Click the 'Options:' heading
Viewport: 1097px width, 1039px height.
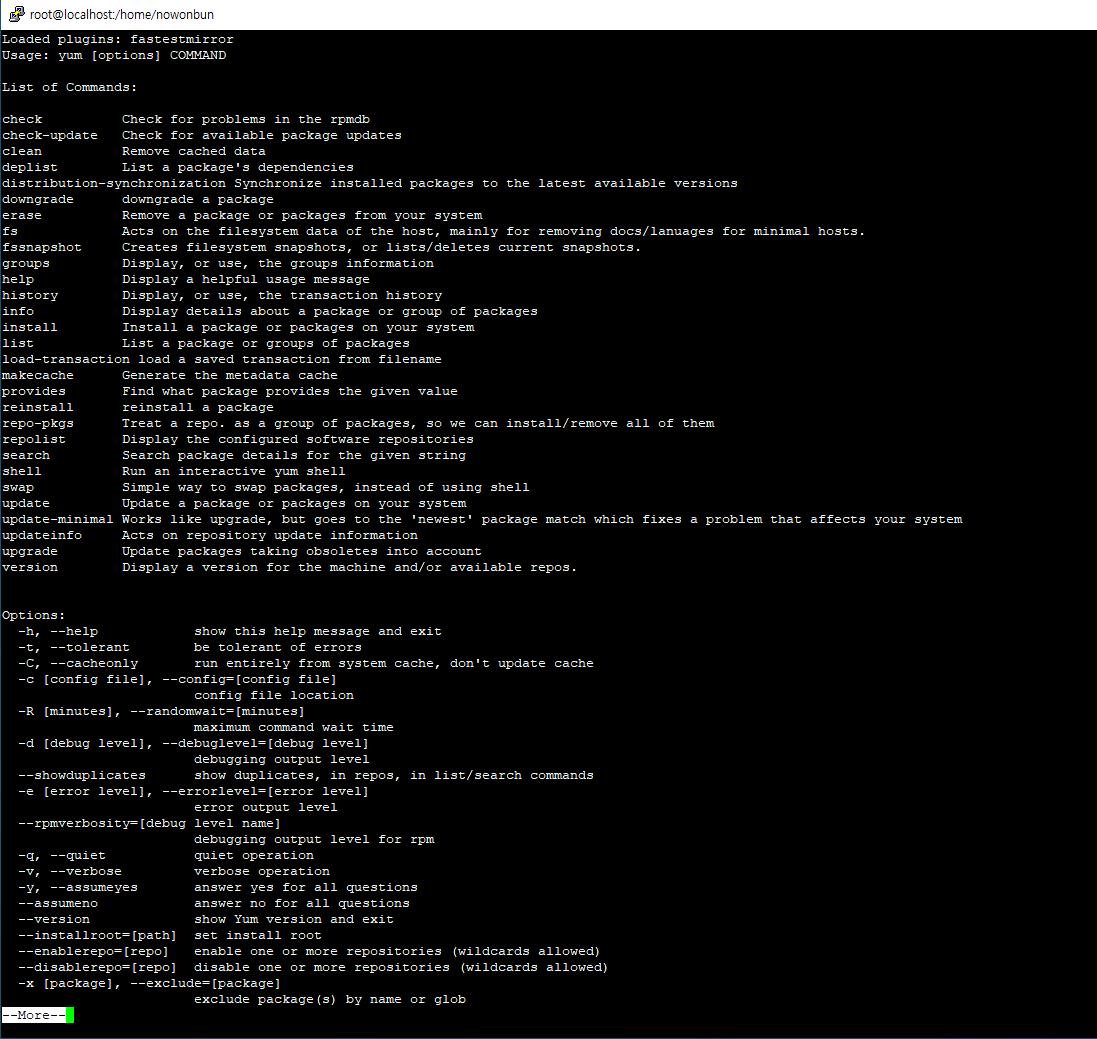34,616
